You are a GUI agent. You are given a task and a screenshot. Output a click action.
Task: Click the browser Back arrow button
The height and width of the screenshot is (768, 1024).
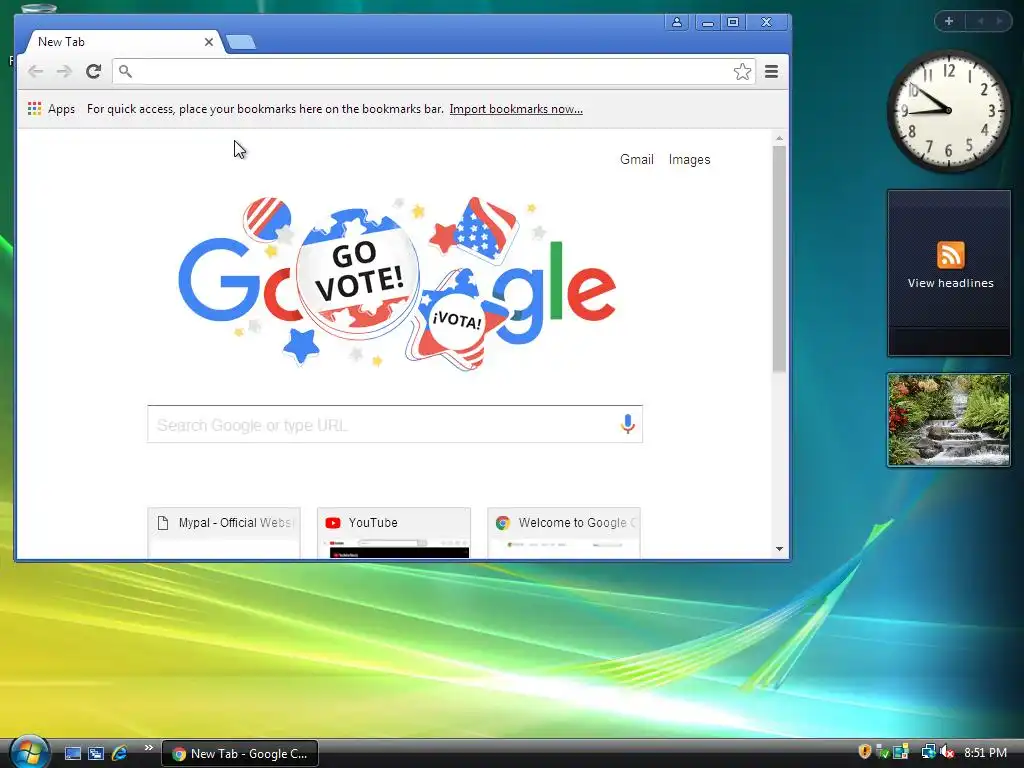tap(36, 71)
